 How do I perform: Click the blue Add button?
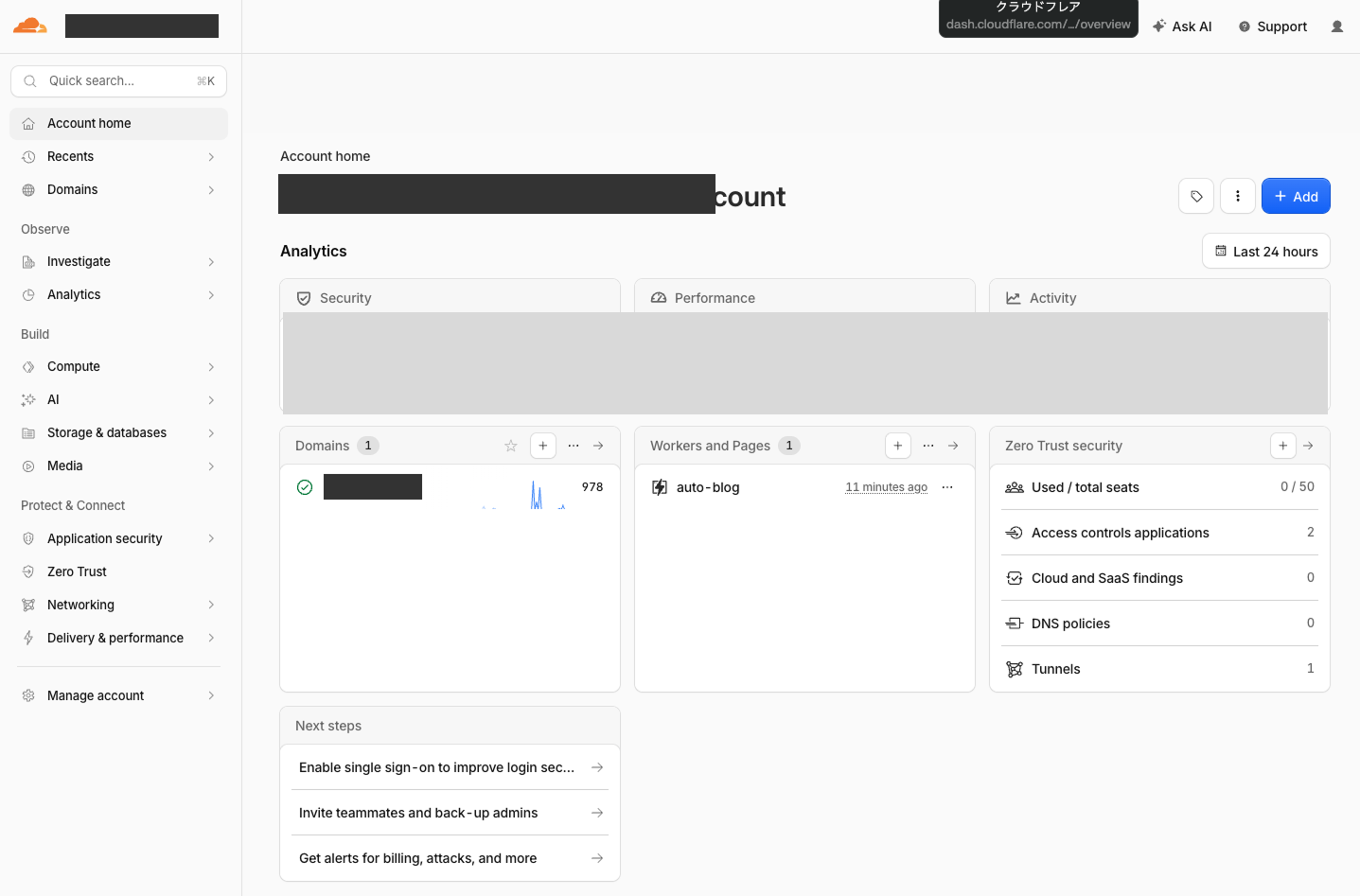click(x=1296, y=196)
